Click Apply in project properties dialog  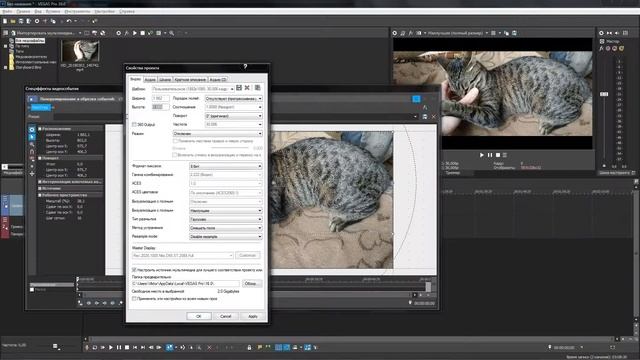[253, 316]
